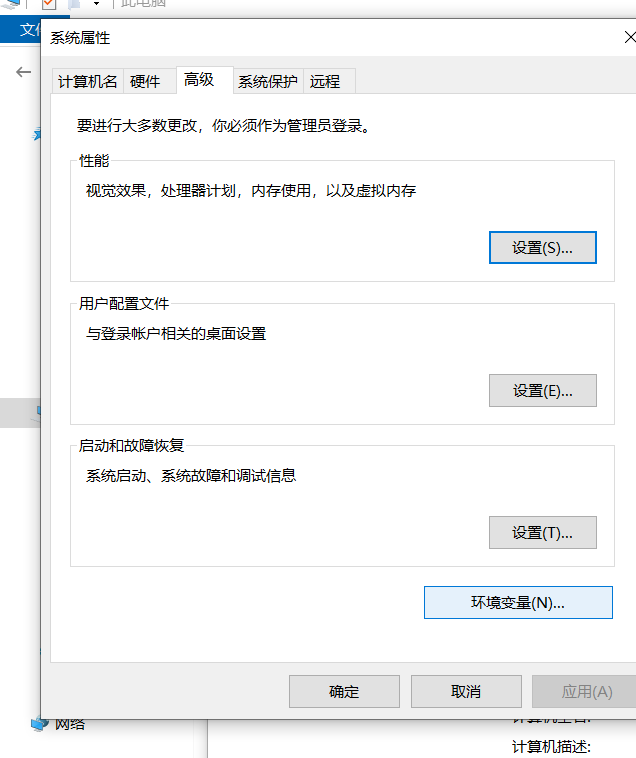The height and width of the screenshot is (758, 636).
Task: Open the 系统保护 tab
Action: tap(268, 81)
